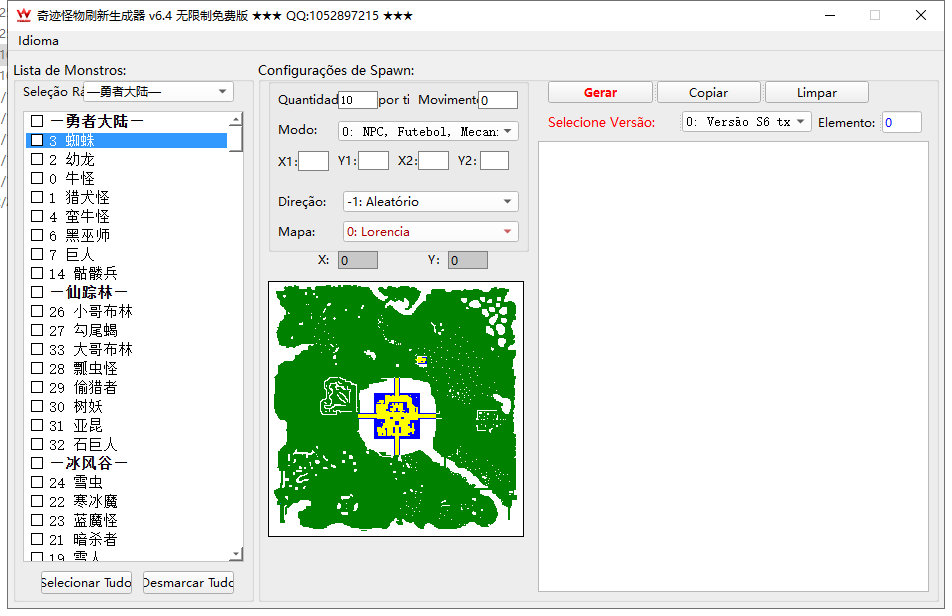The height and width of the screenshot is (616, 952).
Task: Close the spawn generator window
Action: pos(921,15)
